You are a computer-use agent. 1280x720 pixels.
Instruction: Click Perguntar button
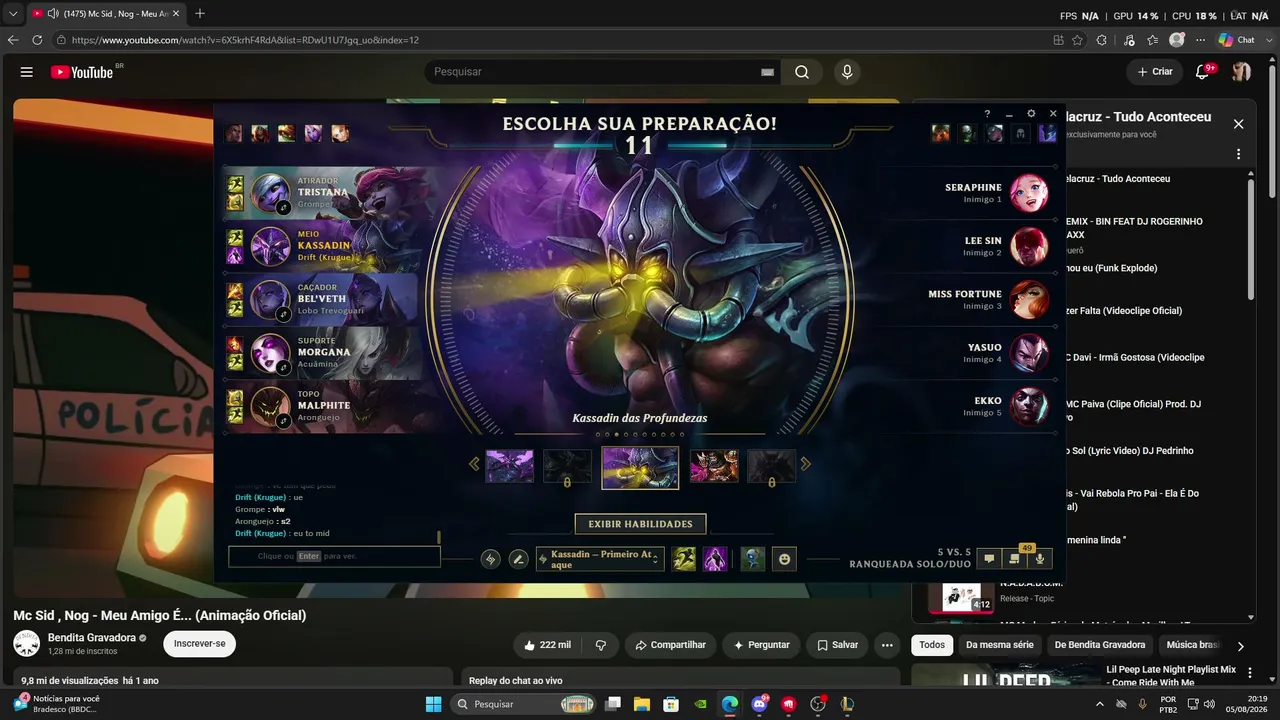click(x=761, y=645)
